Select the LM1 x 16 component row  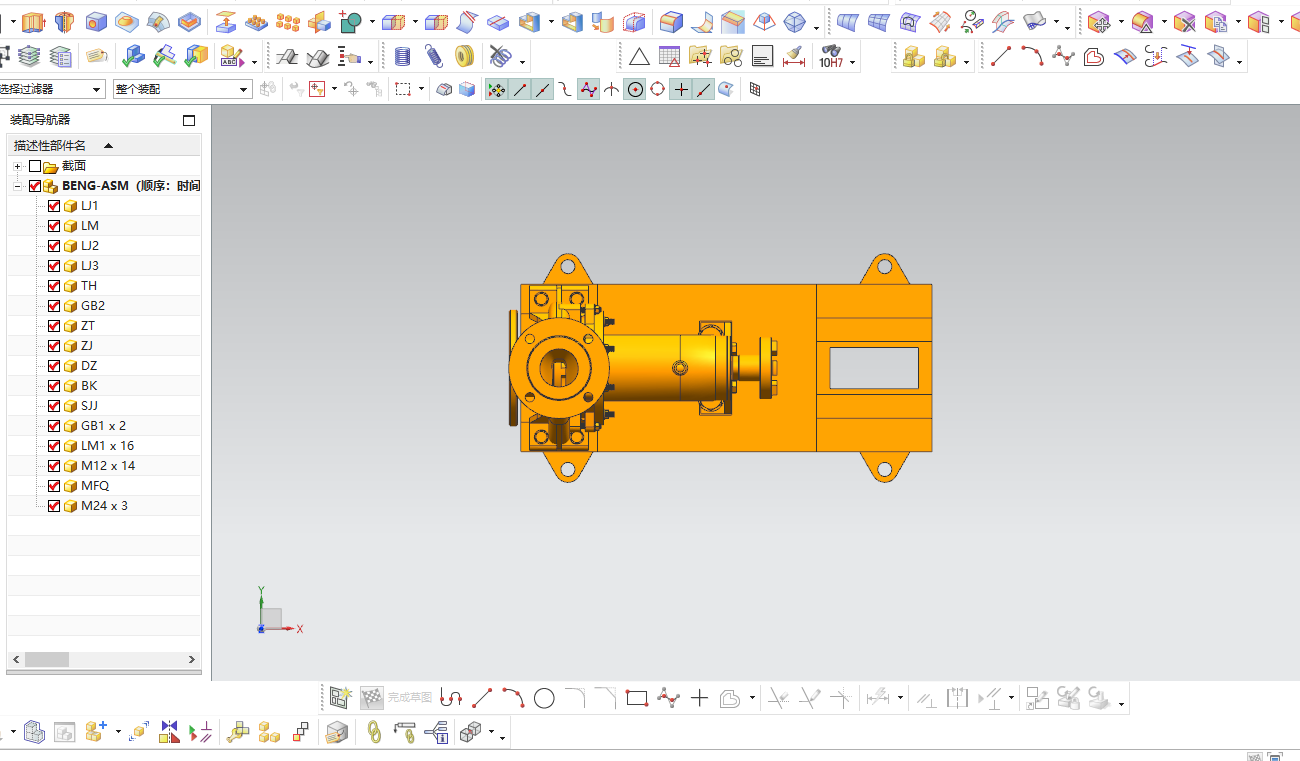107,446
